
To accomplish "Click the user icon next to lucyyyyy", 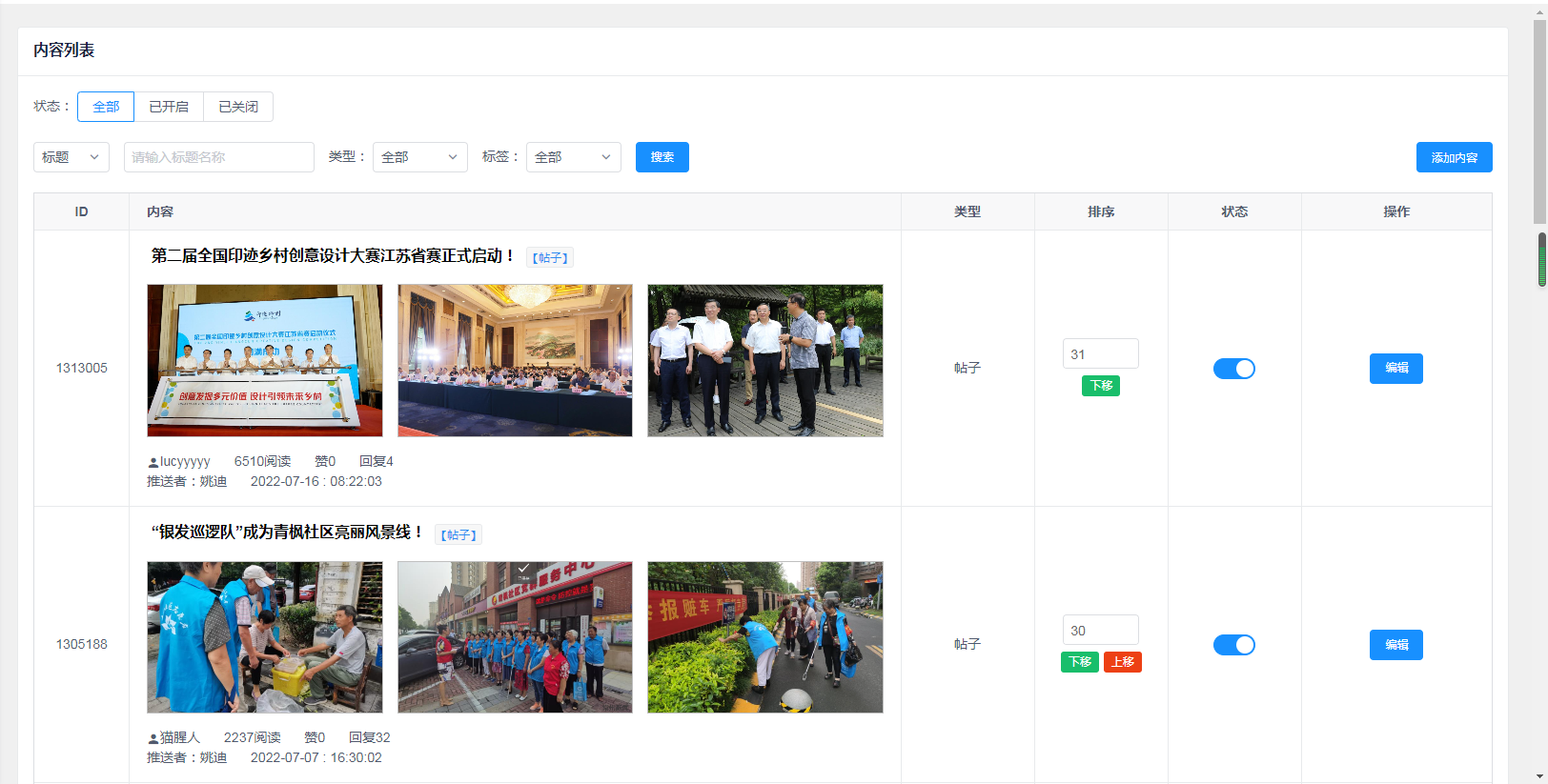I will pyautogui.click(x=153, y=462).
